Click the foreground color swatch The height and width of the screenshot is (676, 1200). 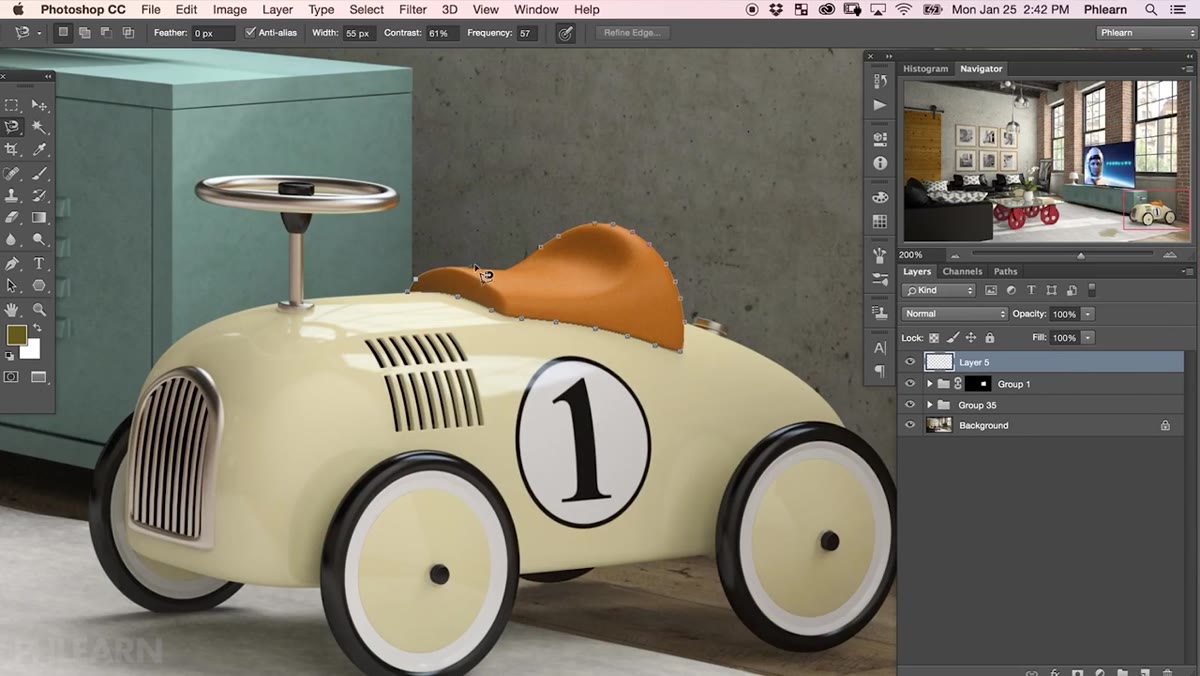(17, 335)
